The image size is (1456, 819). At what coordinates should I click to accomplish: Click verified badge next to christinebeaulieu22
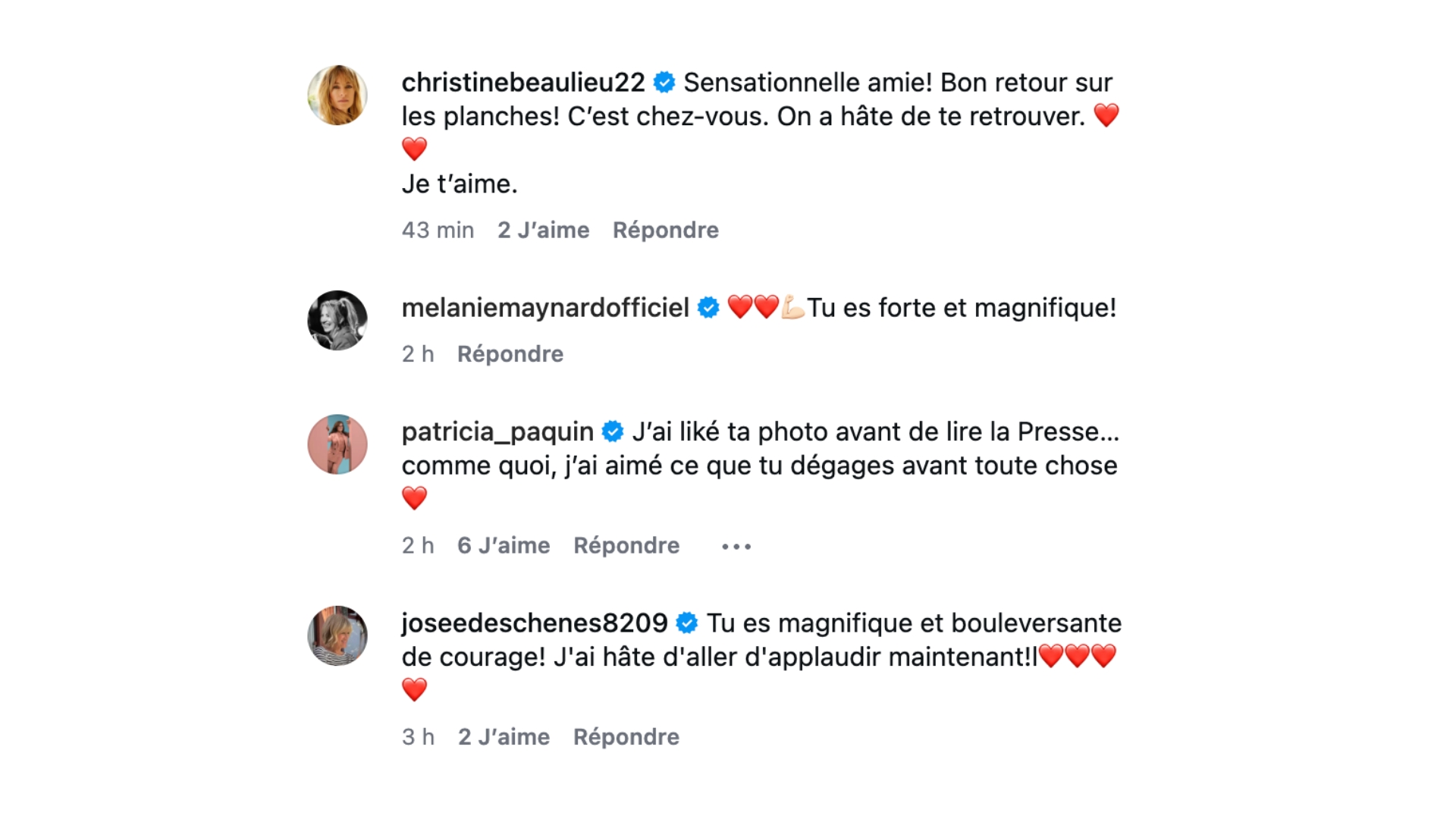coord(664,83)
